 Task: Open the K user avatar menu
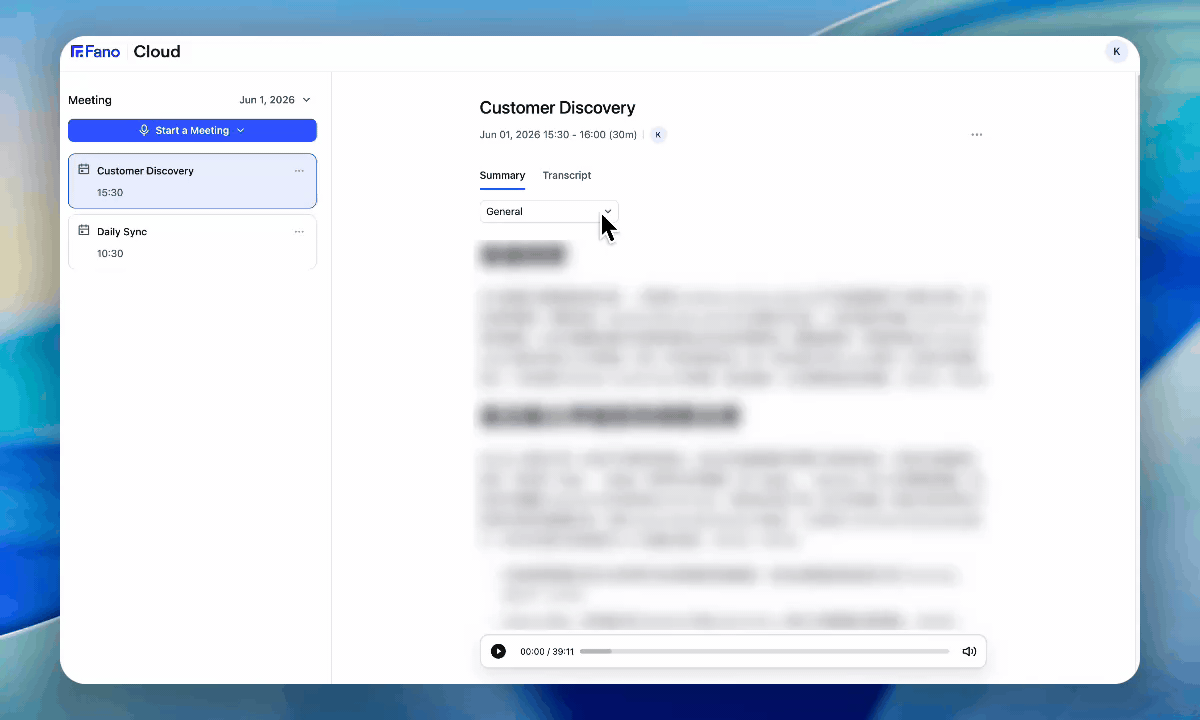1116,52
